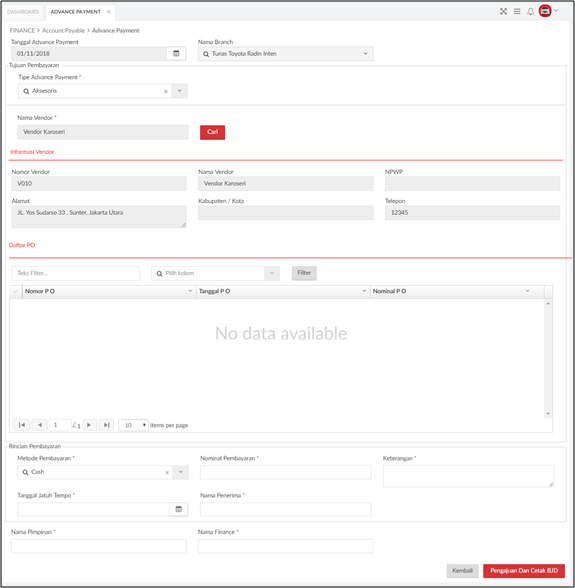
Task: Clear the Cash payment method selection
Action: [167, 472]
